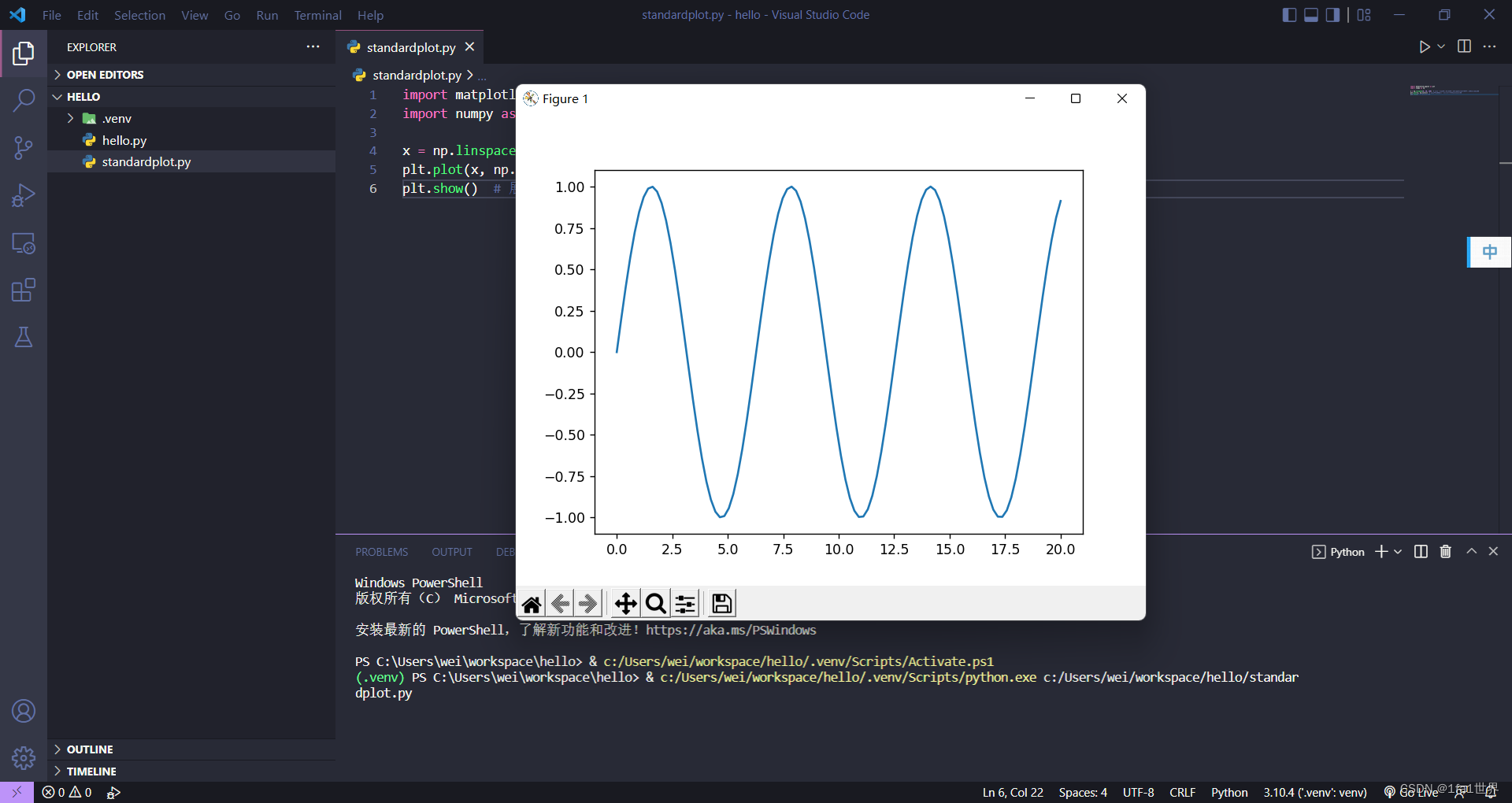The height and width of the screenshot is (803, 1512).
Task: Click the Ln 6, Col 22 cursor position
Action: [1013, 793]
